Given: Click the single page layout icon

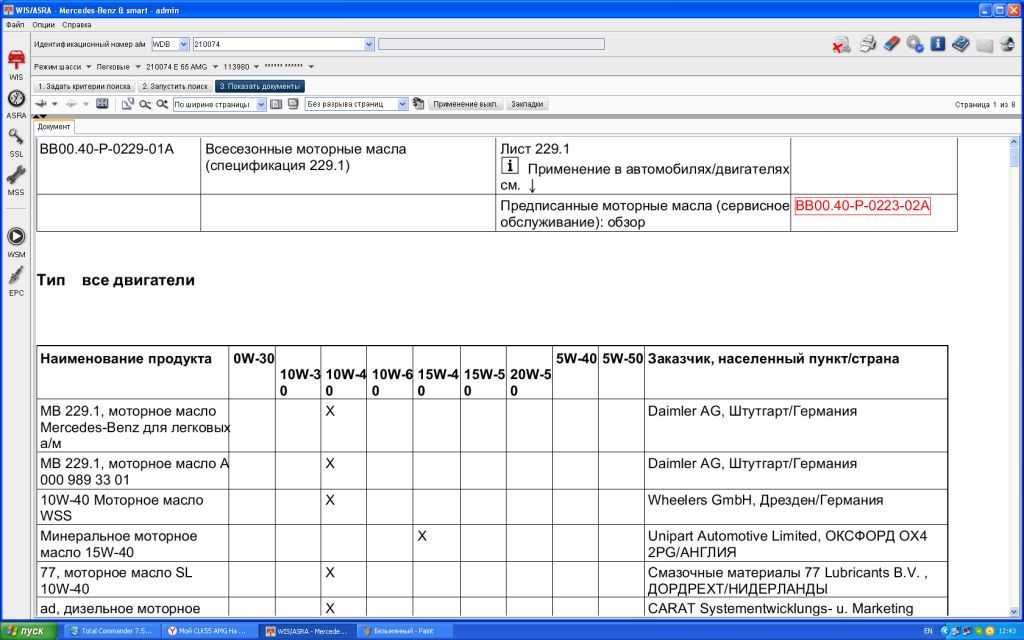Looking at the screenshot, I should click(276, 104).
